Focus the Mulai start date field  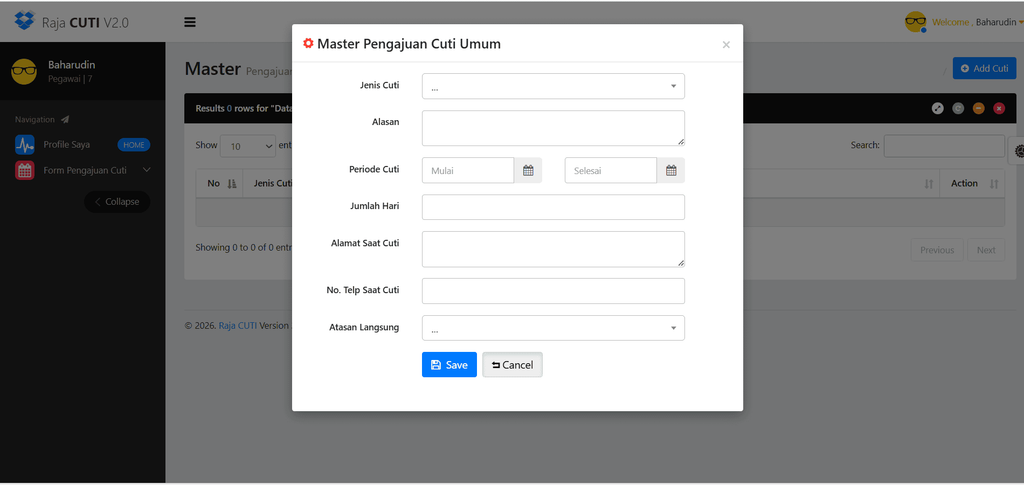click(468, 170)
